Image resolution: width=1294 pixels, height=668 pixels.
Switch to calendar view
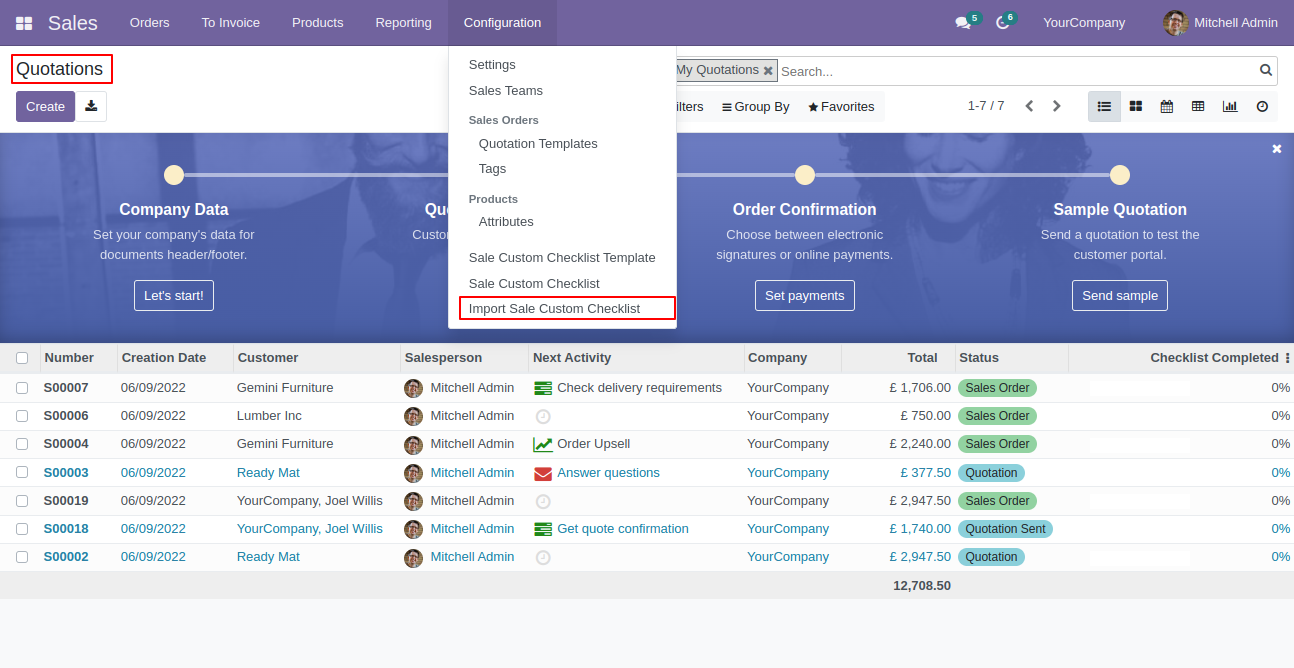[x=1166, y=106]
